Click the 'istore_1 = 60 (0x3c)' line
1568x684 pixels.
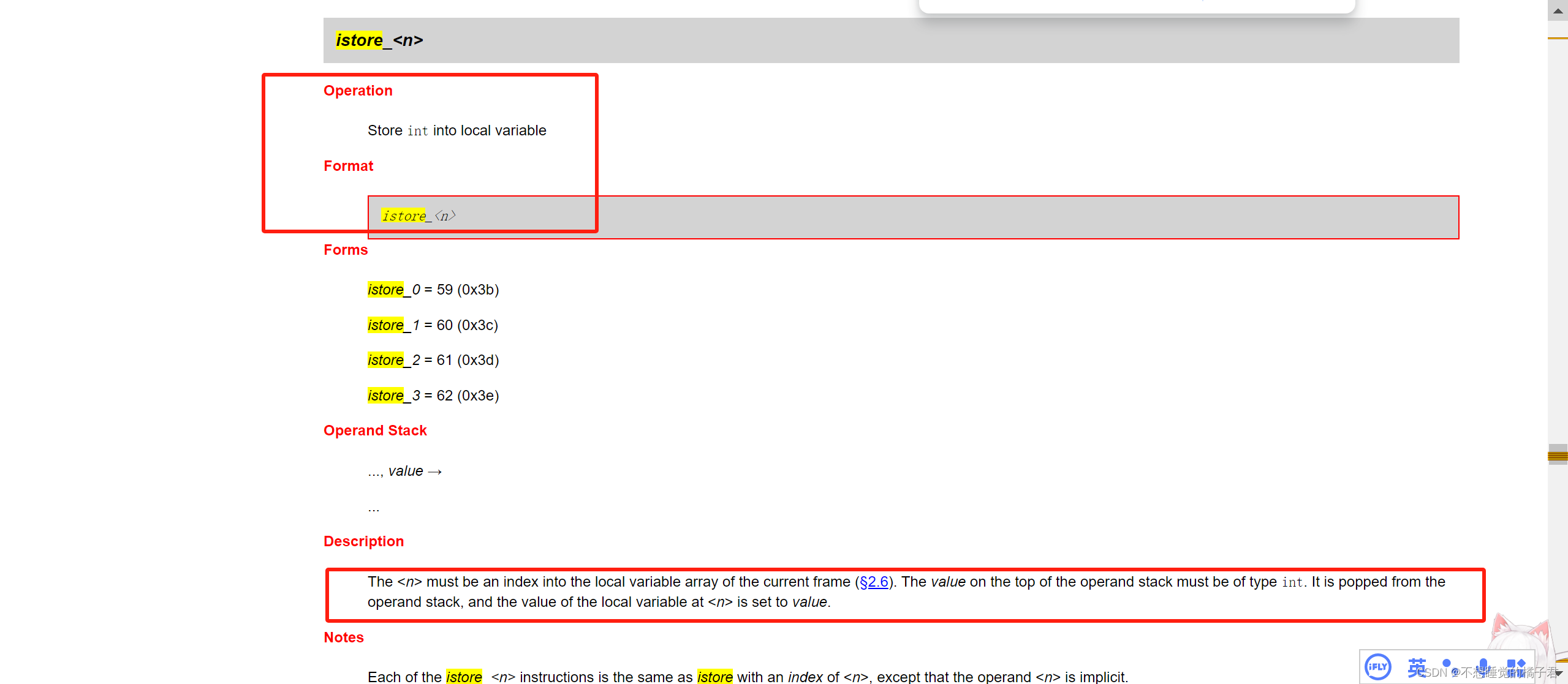(x=433, y=325)
